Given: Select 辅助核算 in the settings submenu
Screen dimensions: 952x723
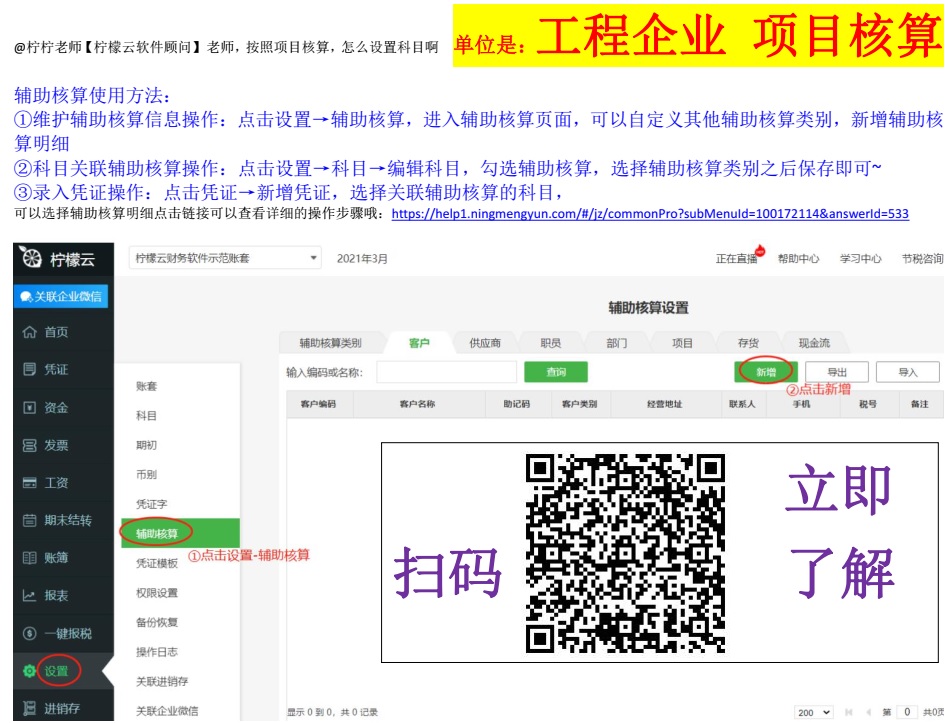Looking at the screenshot, I should [164, 534].
